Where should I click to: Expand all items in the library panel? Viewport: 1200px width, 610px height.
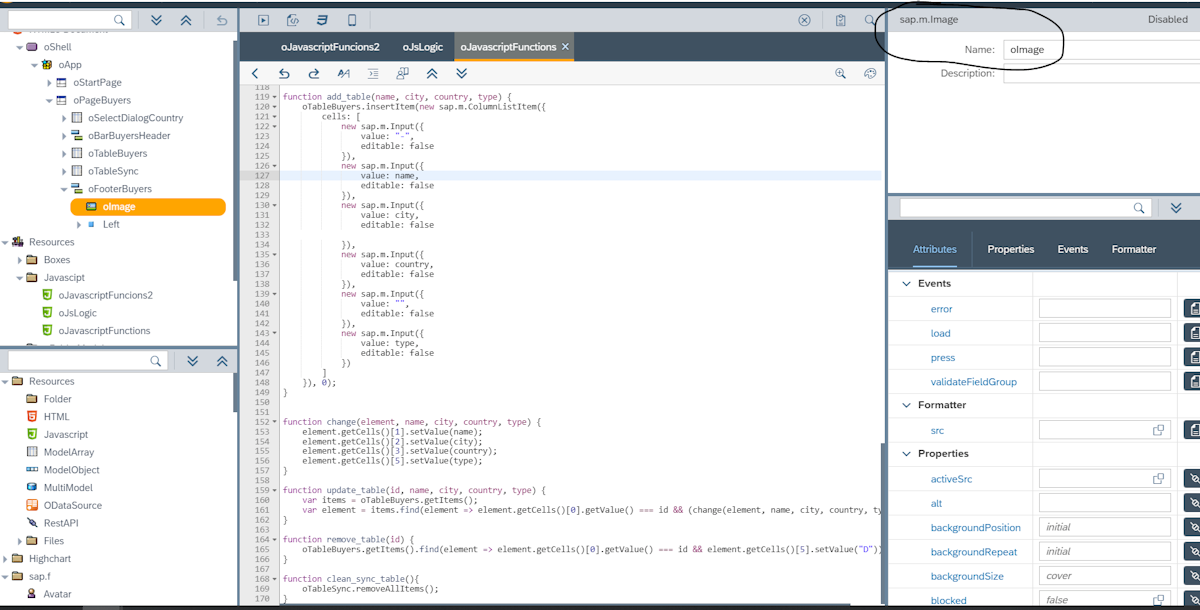tap(193, 361)
